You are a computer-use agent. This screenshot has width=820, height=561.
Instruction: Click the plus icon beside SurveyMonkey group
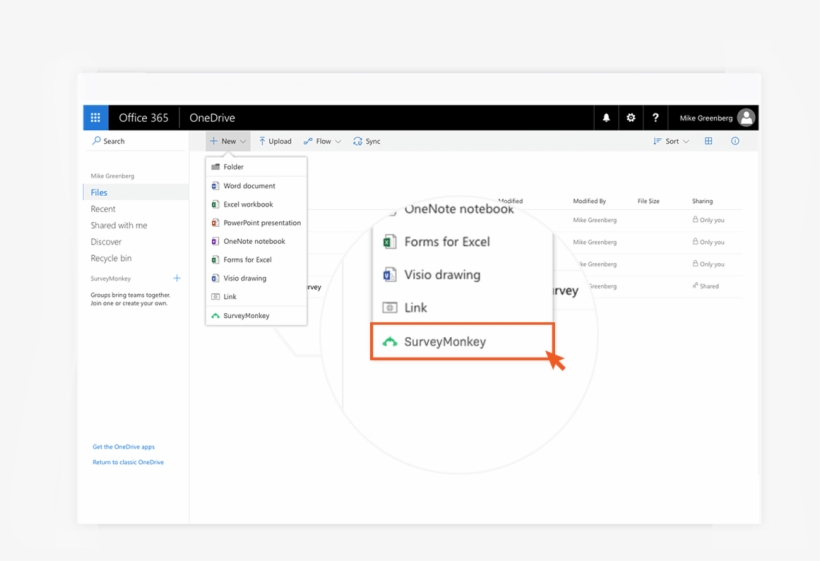coord(177,278)
